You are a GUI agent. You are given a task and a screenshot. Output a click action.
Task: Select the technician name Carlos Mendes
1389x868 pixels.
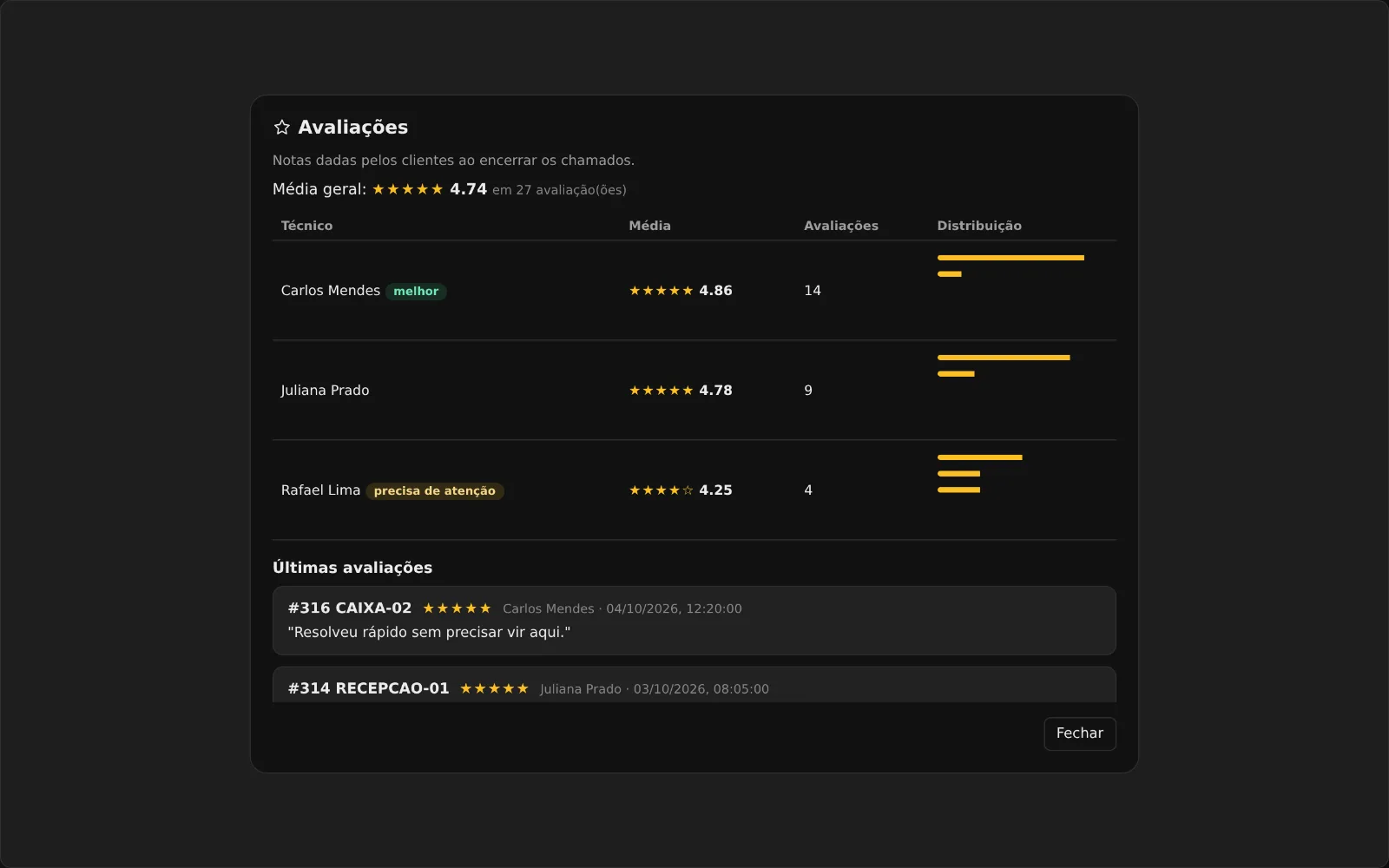point(331,291)
